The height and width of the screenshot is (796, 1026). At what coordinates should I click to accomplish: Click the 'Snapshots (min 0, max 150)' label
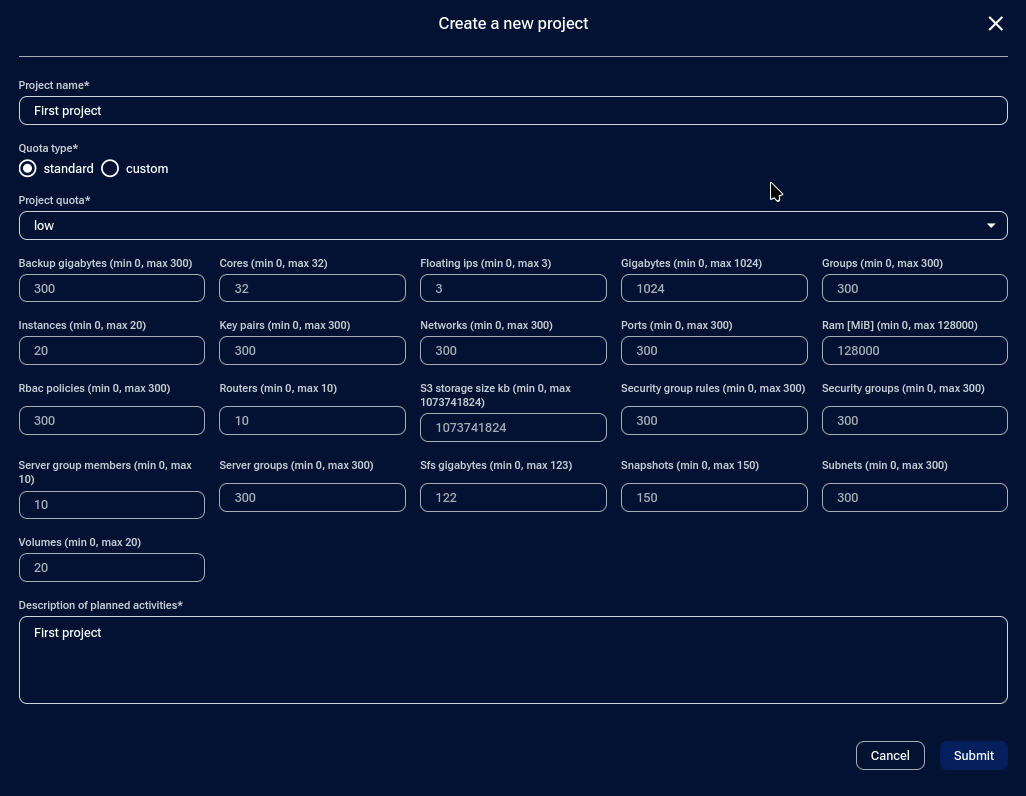pos(690,465)
